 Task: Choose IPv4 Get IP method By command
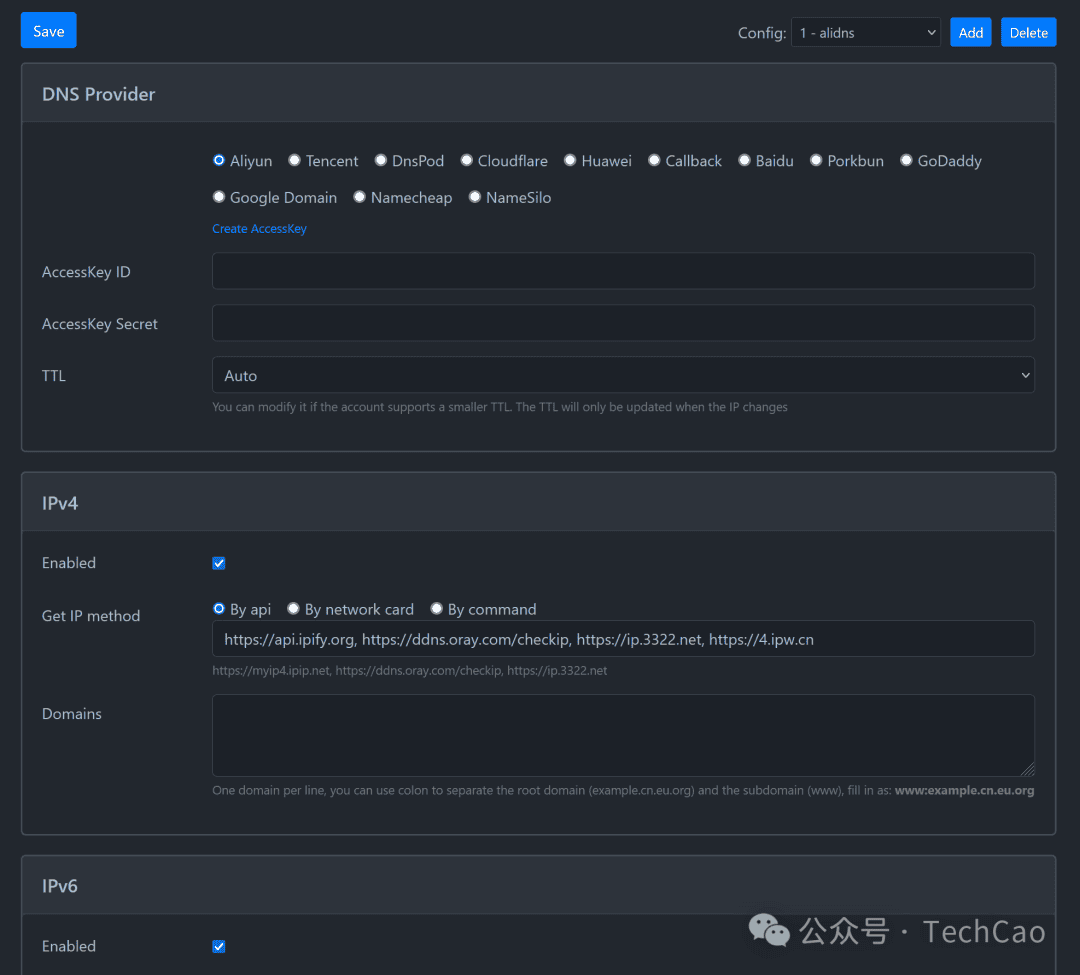437,609
